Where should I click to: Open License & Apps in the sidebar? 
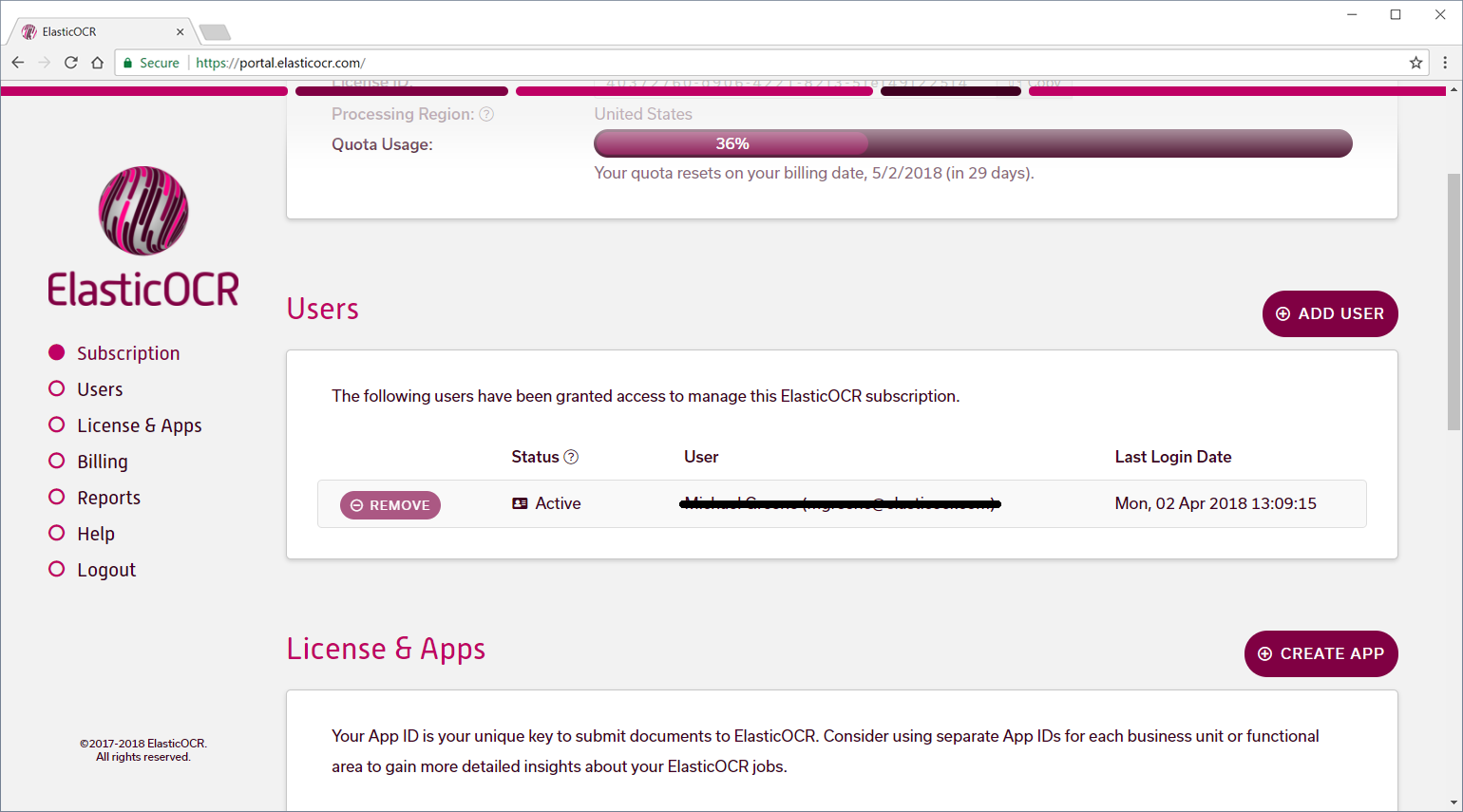(x=125, y=425)
